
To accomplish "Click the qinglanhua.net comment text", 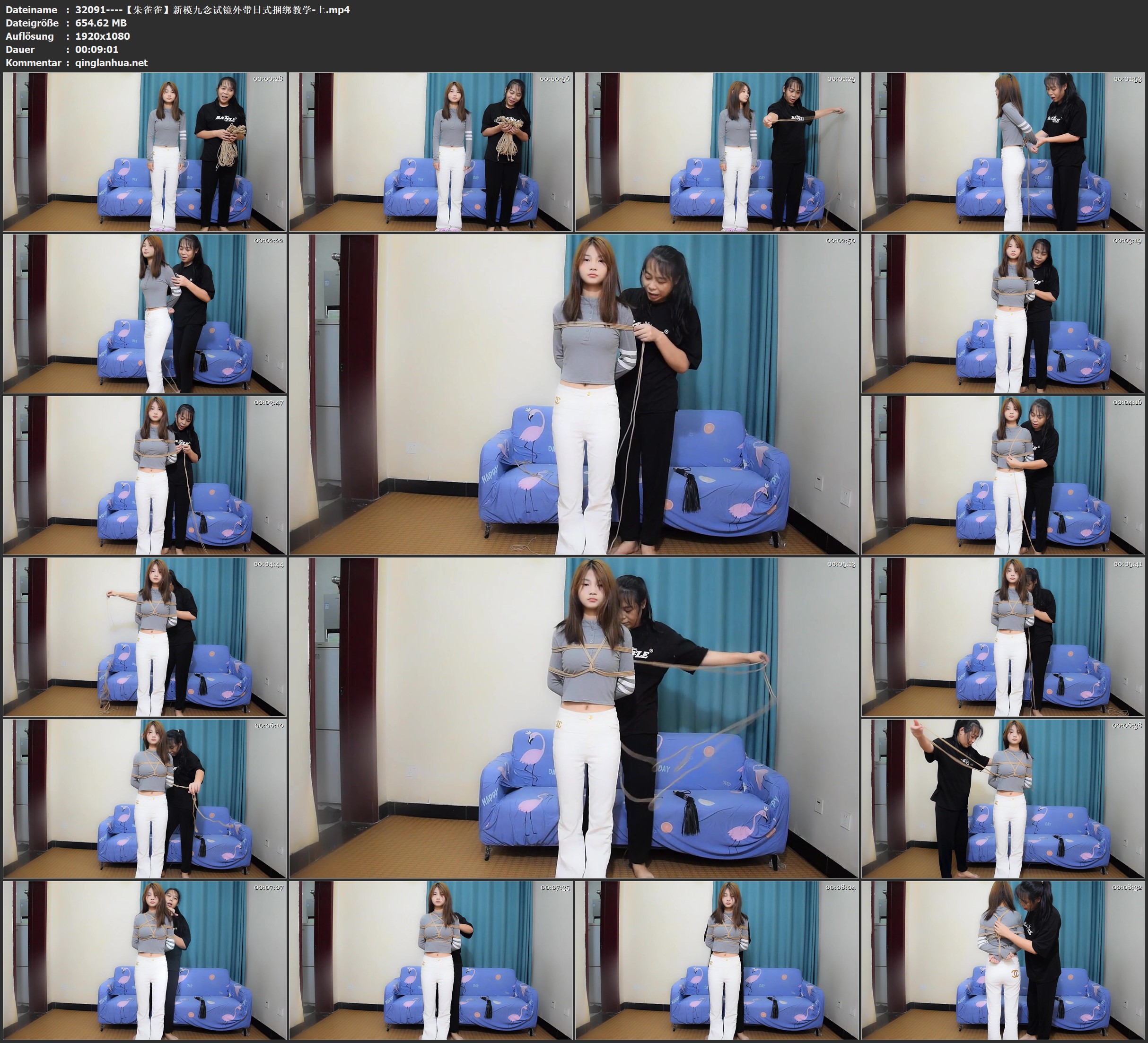I will [x=111, y=62].
